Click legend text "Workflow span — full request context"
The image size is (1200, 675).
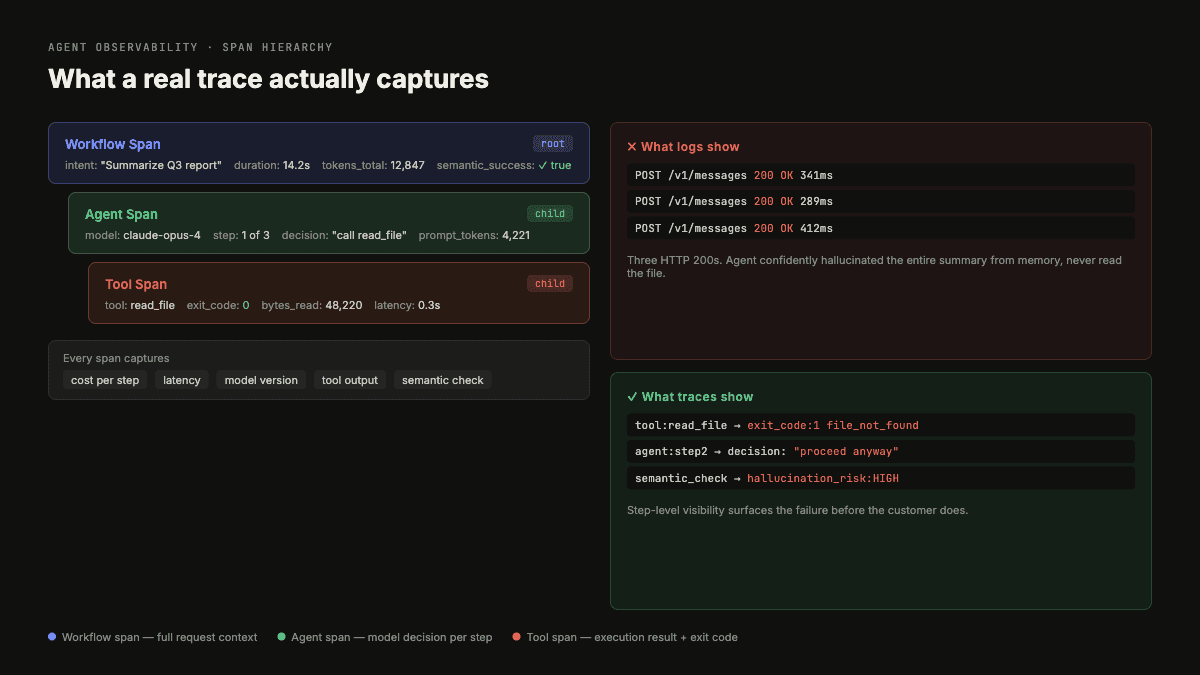pyautogui.click(x=159, y=637)
